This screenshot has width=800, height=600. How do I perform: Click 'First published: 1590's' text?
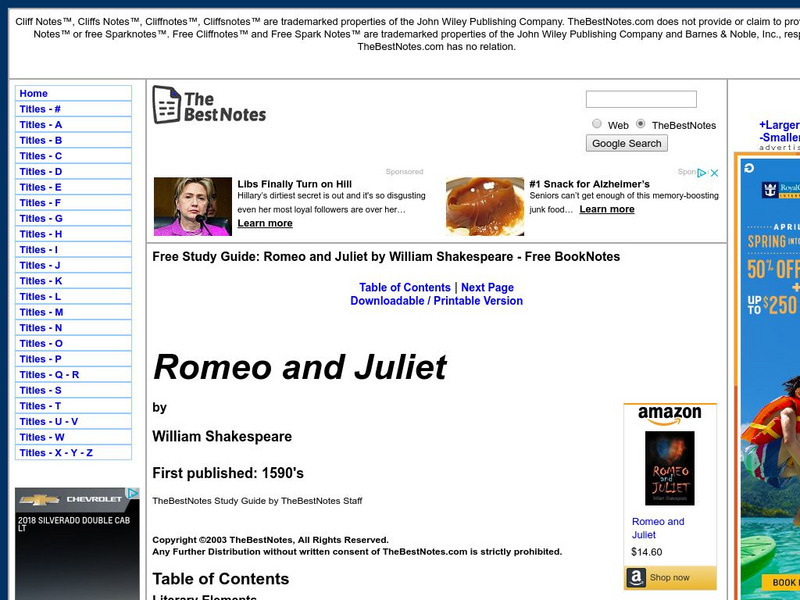[228, 473]
